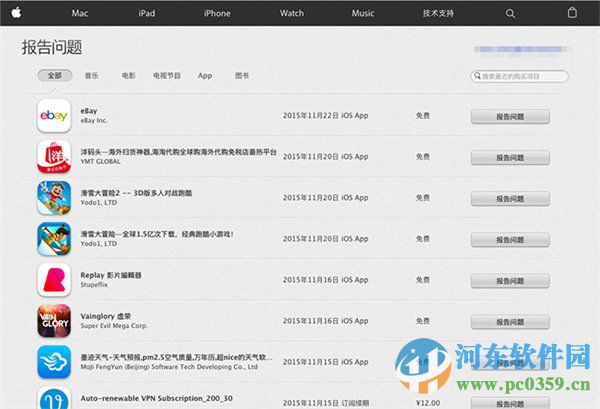Select the 全部 filter tab
600x409 pixels.
(55, 75)
